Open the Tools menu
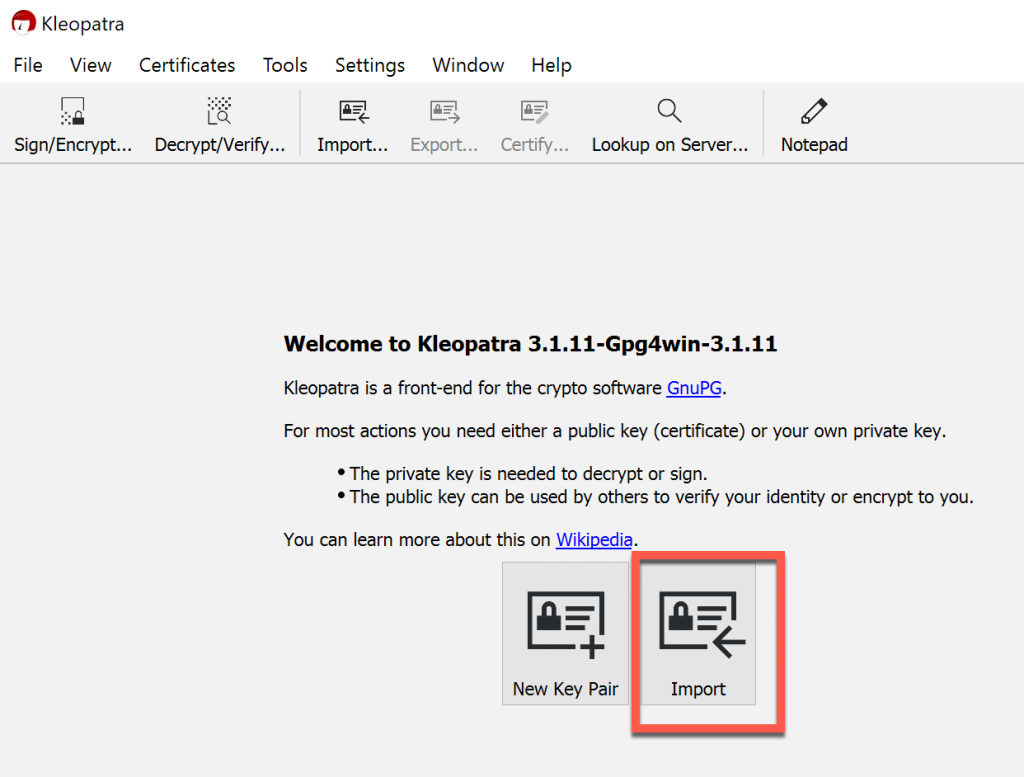 (x=285, y=65)
